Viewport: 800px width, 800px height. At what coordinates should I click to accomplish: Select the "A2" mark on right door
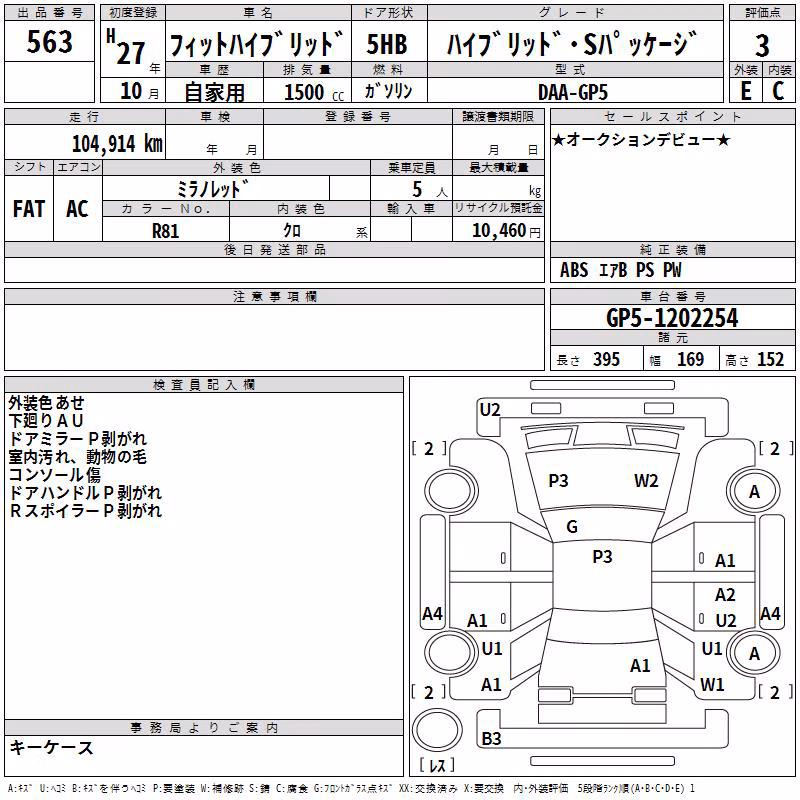pos(725,594)
